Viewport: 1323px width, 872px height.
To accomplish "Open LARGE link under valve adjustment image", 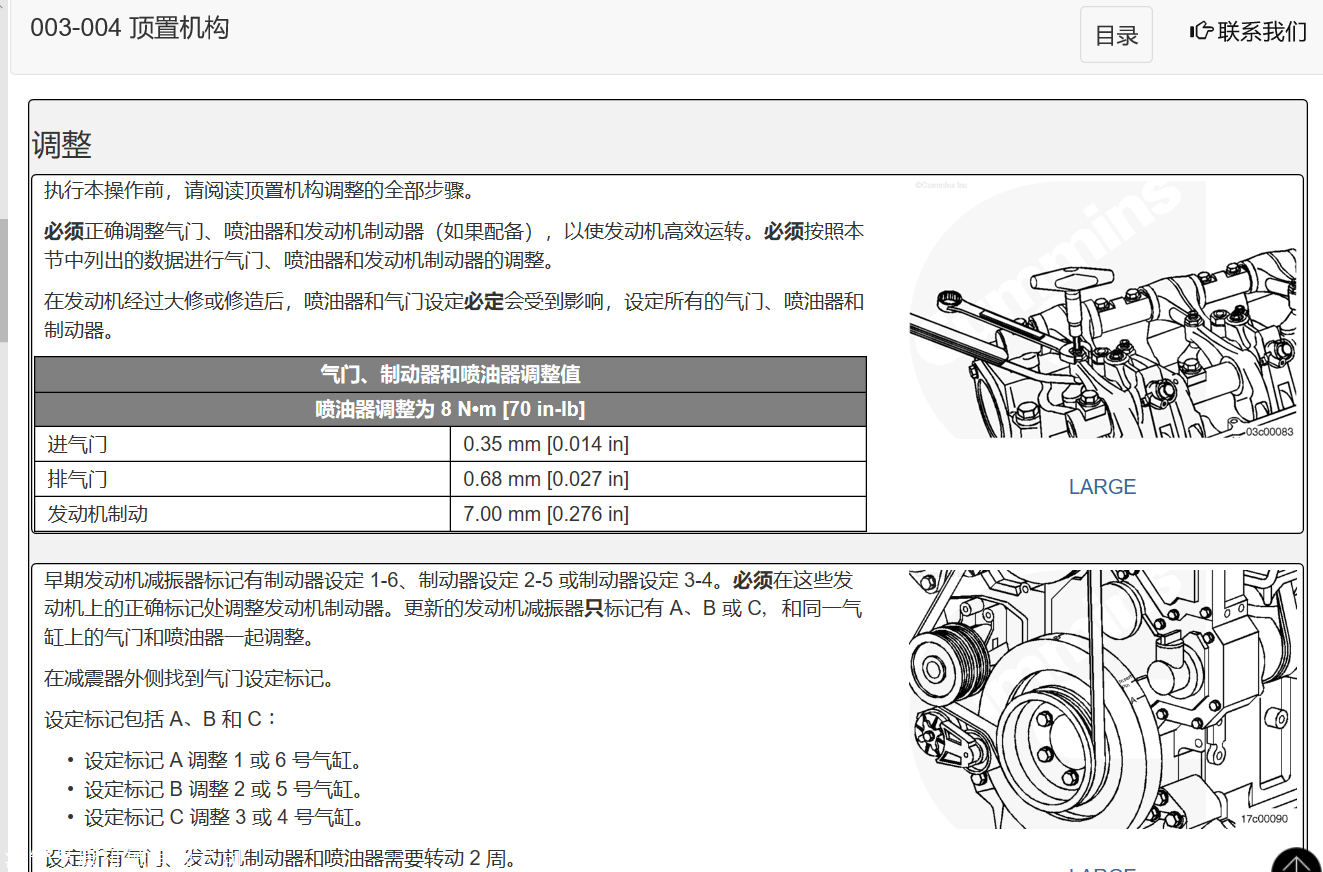I will coord(1102,487).
